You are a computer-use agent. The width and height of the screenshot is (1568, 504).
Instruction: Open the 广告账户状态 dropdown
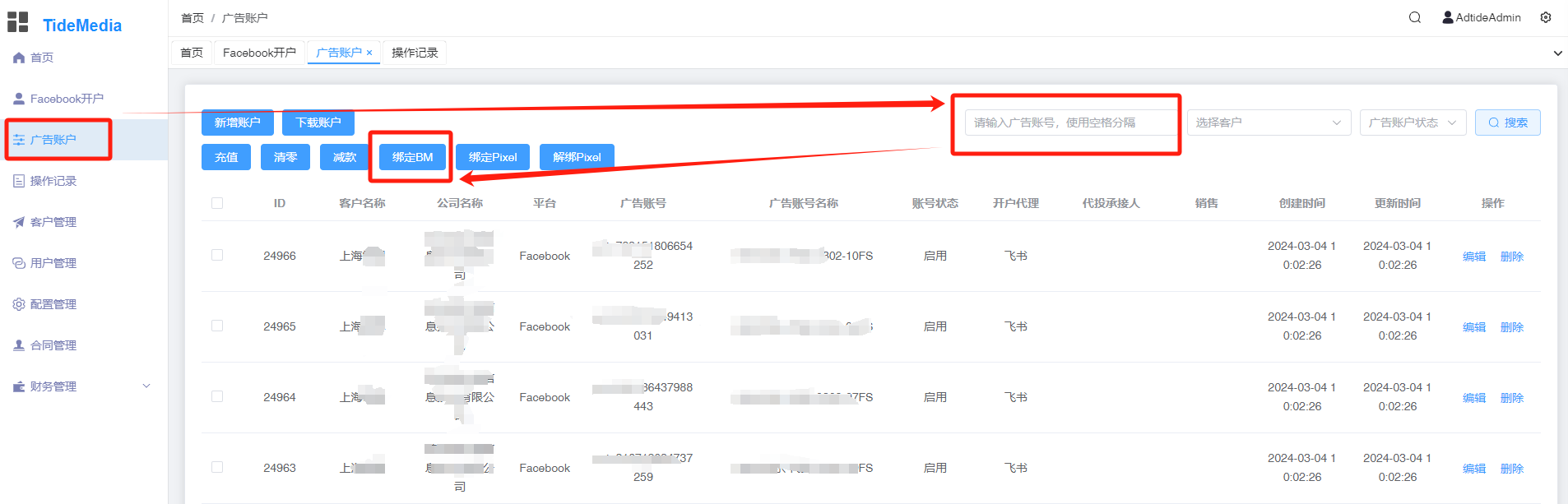1412,123
